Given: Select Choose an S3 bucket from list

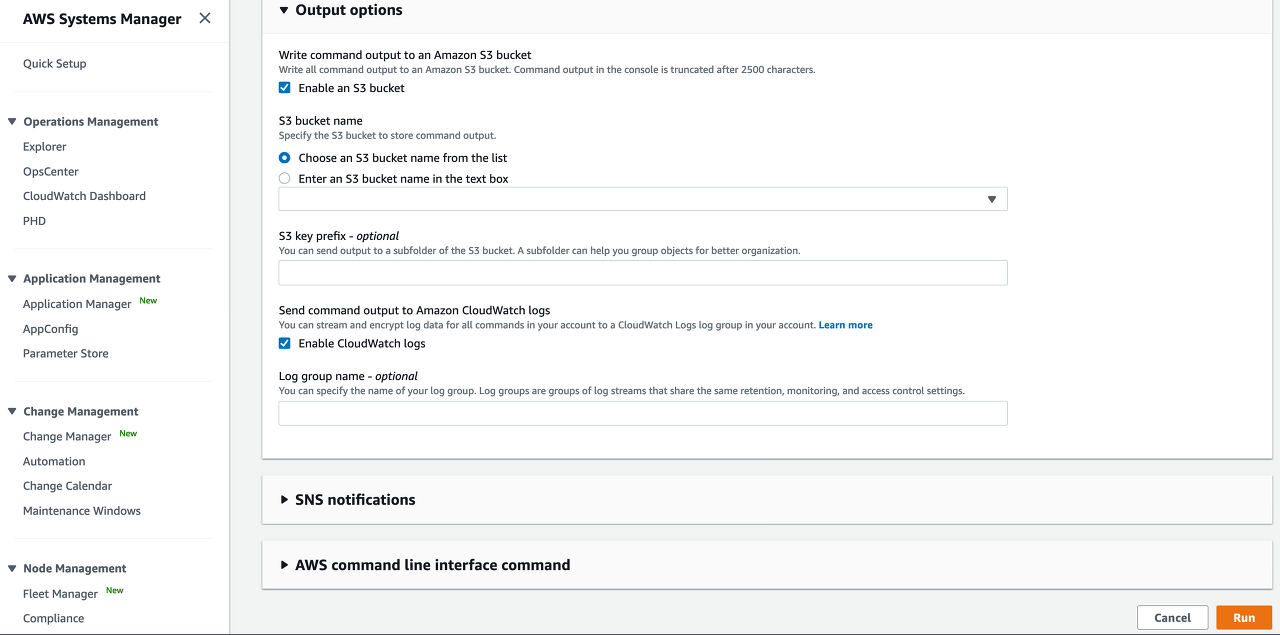Looking at the screenshot, I should tap(285, 158).
